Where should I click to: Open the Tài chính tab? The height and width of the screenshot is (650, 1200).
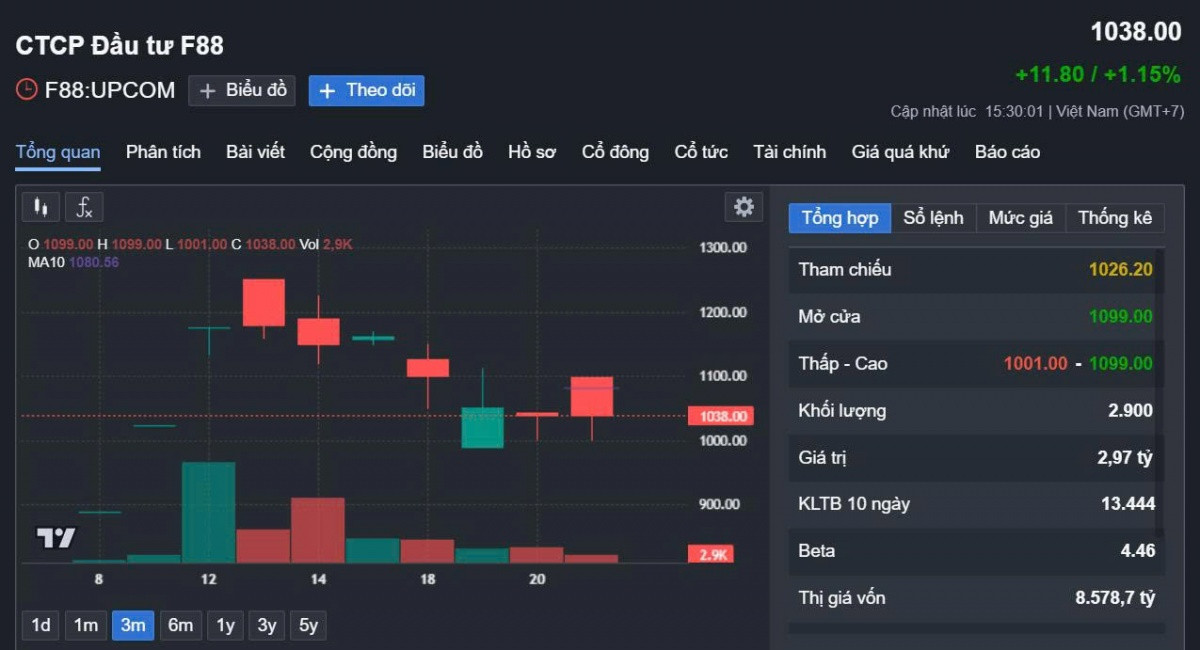point(789,152)
